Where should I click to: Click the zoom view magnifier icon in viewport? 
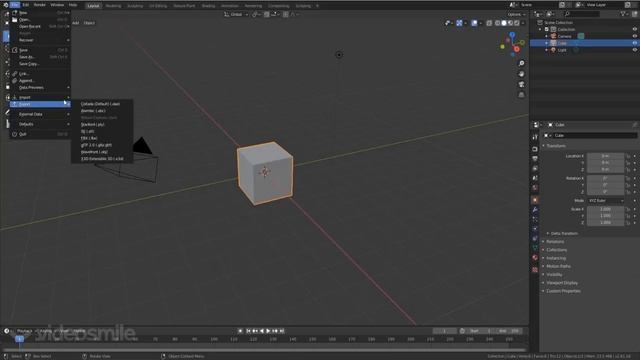[x=521, y=64]
